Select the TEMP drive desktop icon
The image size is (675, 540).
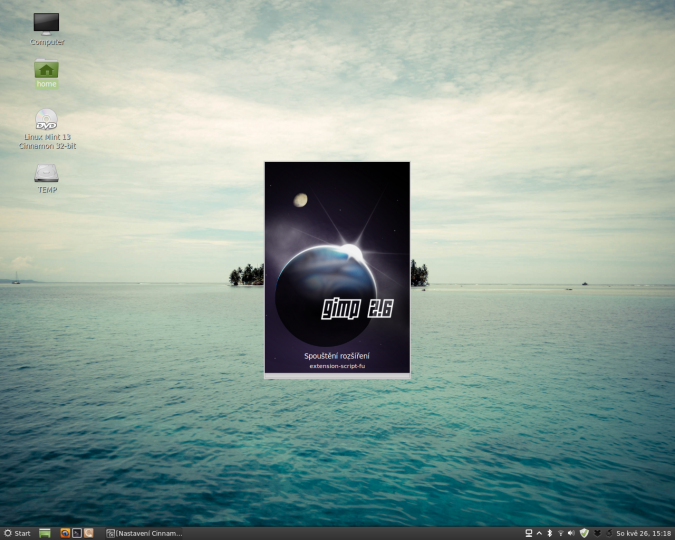[x=46, y=178]
